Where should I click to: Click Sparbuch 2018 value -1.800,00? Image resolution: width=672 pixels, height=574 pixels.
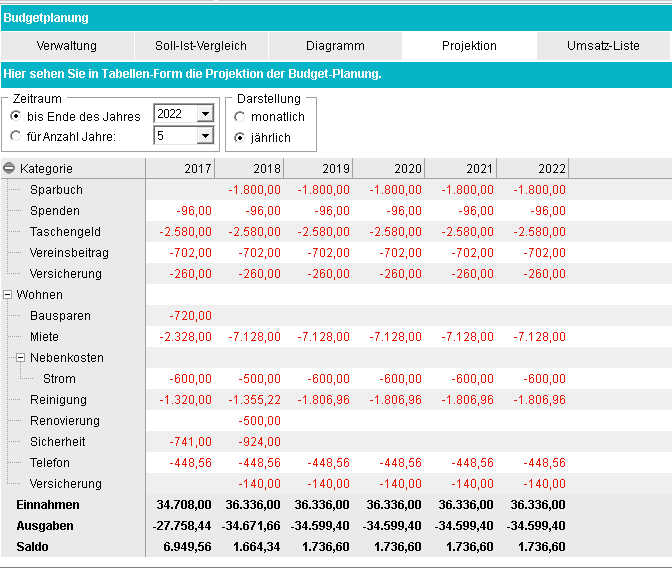pyautogui.click(x=255, y=189)
